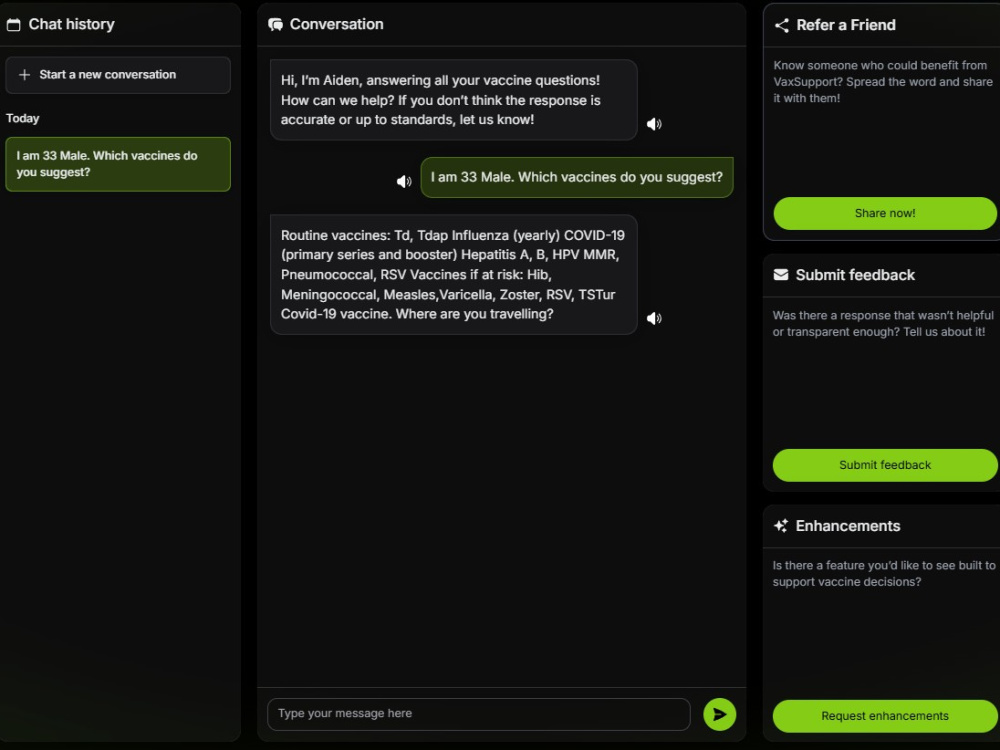Play audio for Aiden's greeting message
1000x750 pixels.
pyautogui.click(x=654, y=124)
